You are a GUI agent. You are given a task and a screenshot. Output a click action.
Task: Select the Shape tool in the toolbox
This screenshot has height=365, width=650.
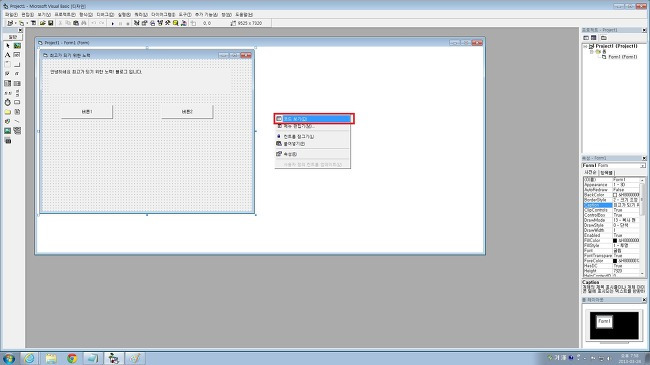[x=7, y=121]
